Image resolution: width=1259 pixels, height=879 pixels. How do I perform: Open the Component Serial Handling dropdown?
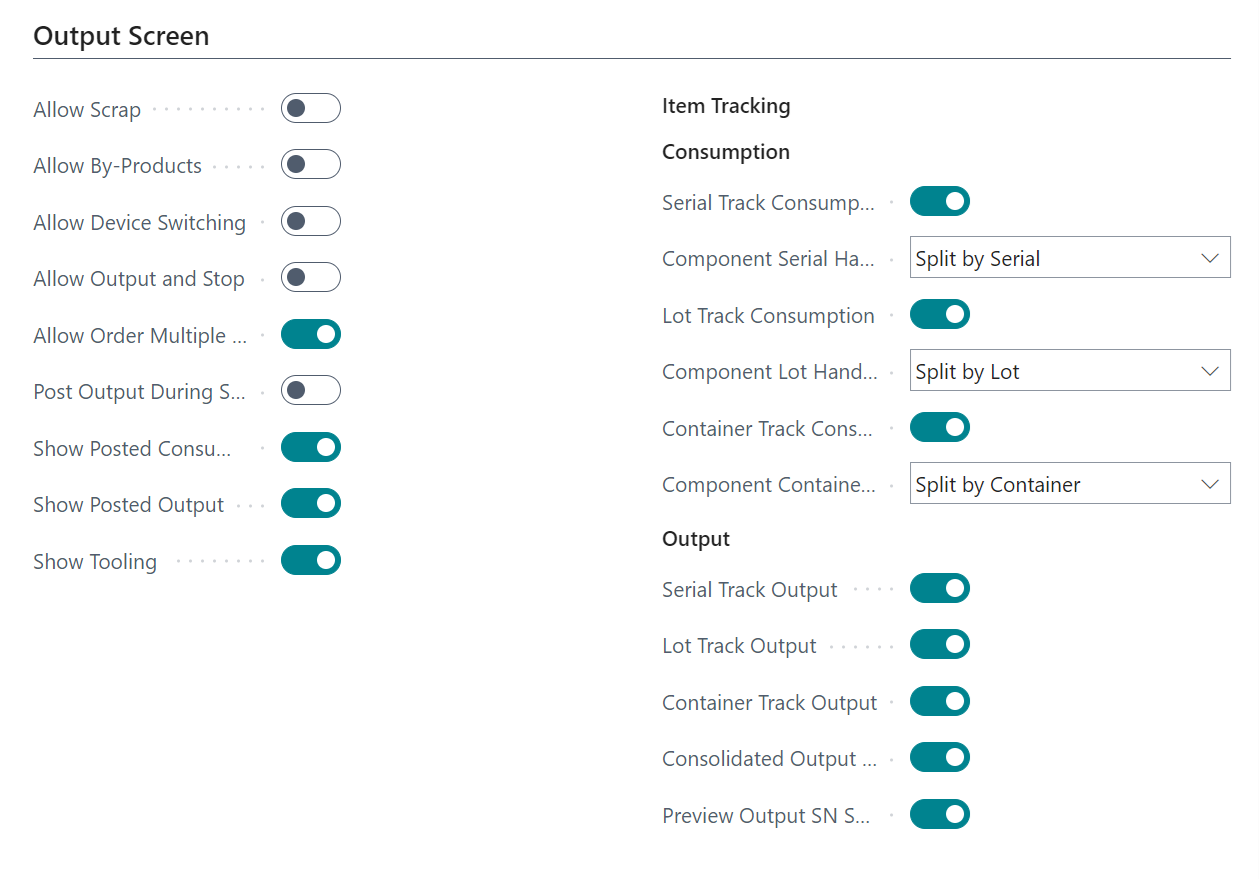[1069, 258]
